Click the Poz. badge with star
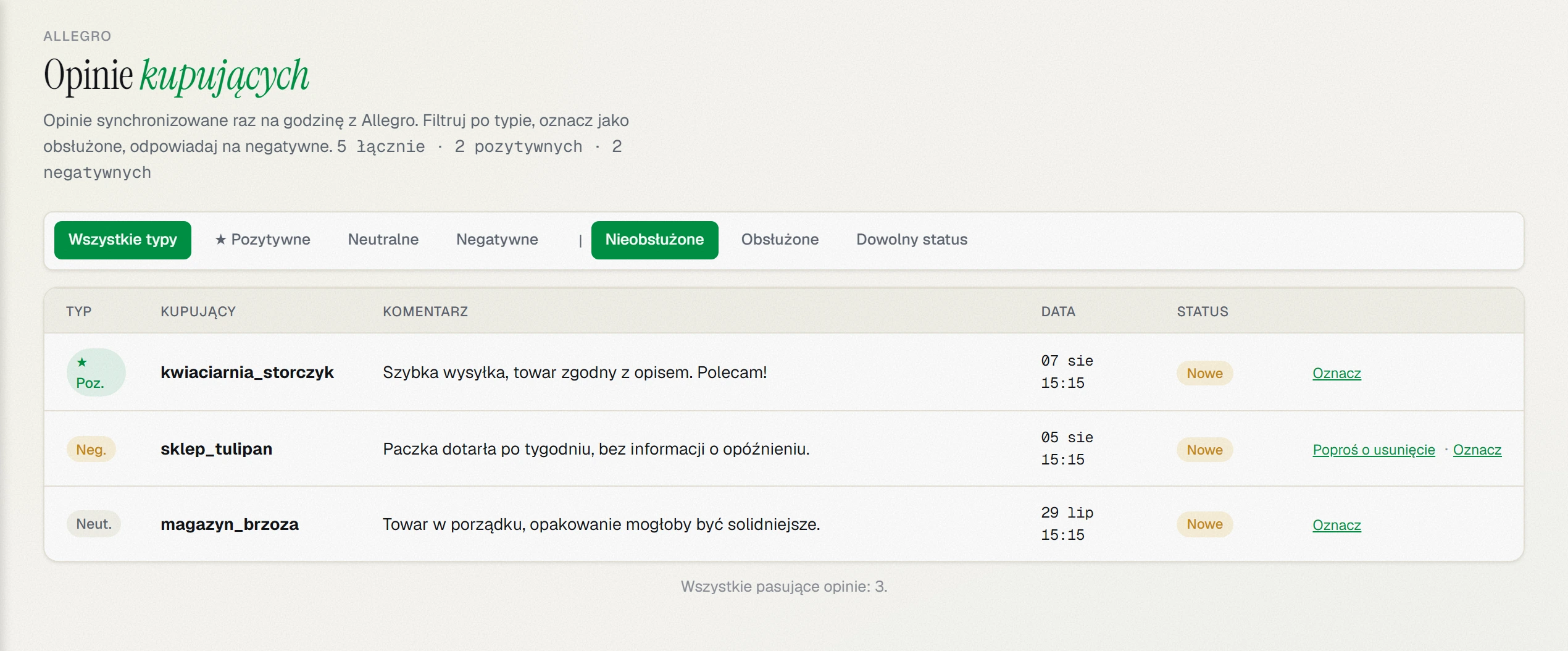The width and height of the screenshot is (1568, 651). pyautogui.click(x=96, y=372)
